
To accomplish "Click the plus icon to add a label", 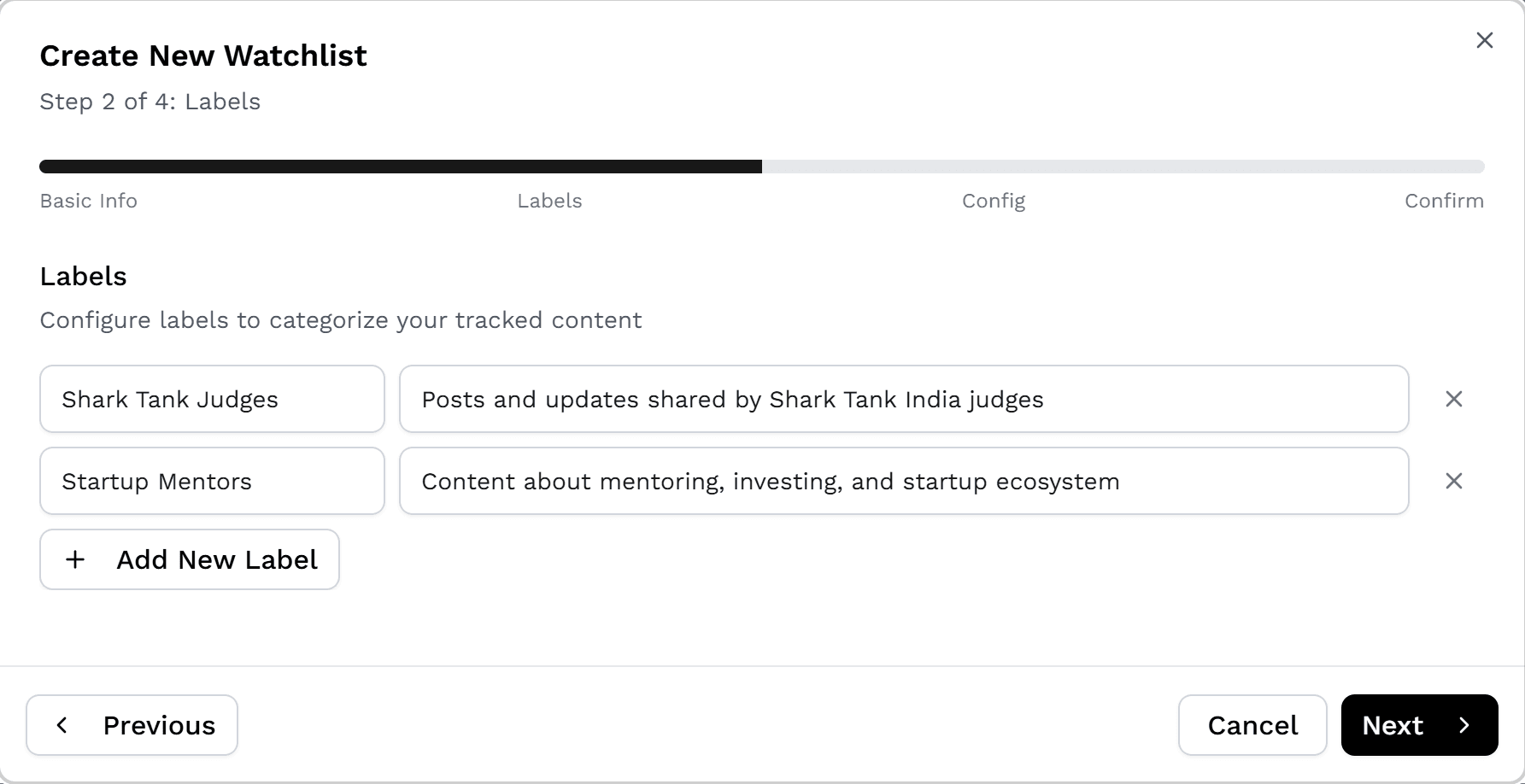I will click(x=75, y=559).
